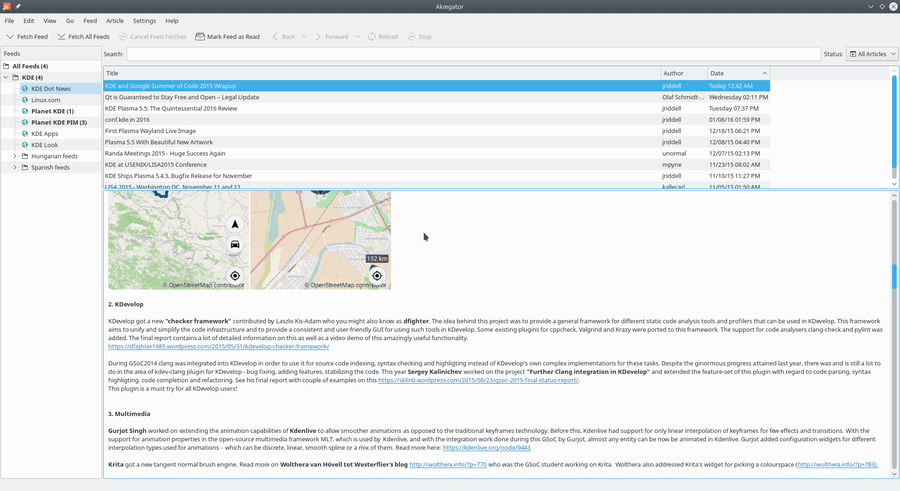Image resolution: width=900 pixels, height=491 pixels.
Task: Click in the Search input field
Action: (x=470, y=54)
